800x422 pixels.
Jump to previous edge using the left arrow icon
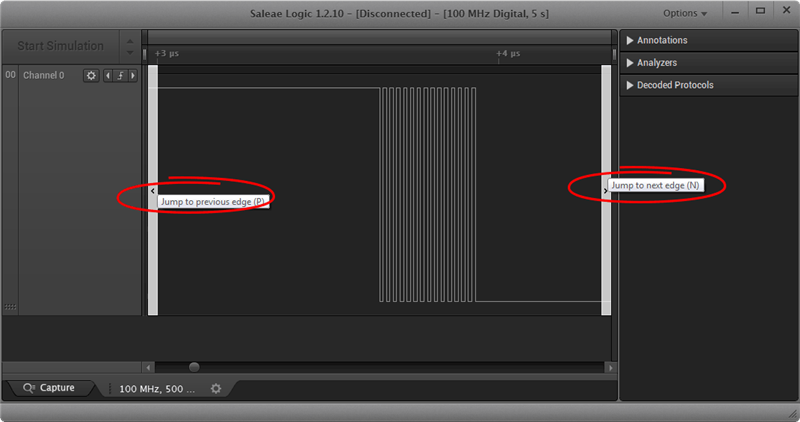[x=108, y=76]
